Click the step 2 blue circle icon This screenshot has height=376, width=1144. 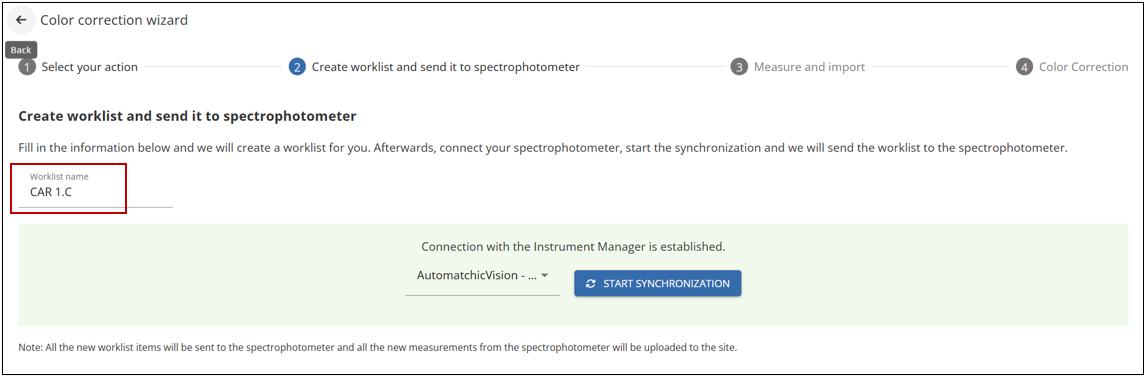(297, 67)
